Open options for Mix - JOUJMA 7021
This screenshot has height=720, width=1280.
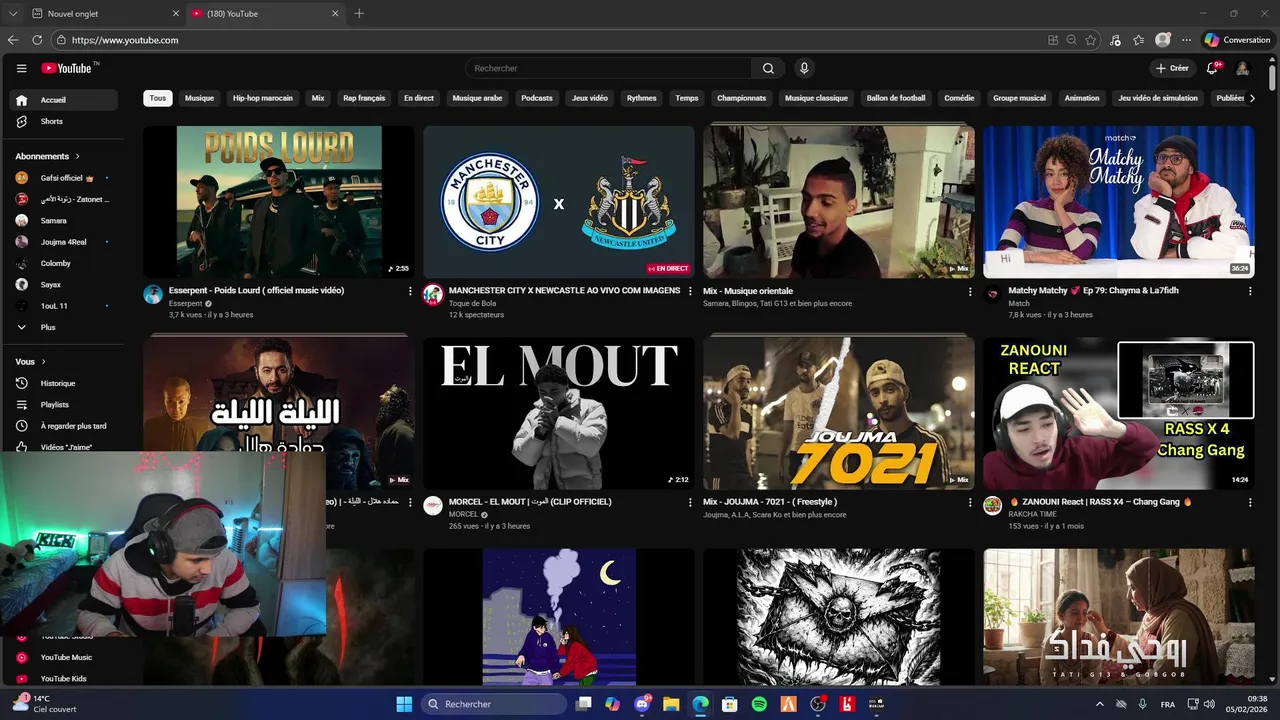coord(970,502)
